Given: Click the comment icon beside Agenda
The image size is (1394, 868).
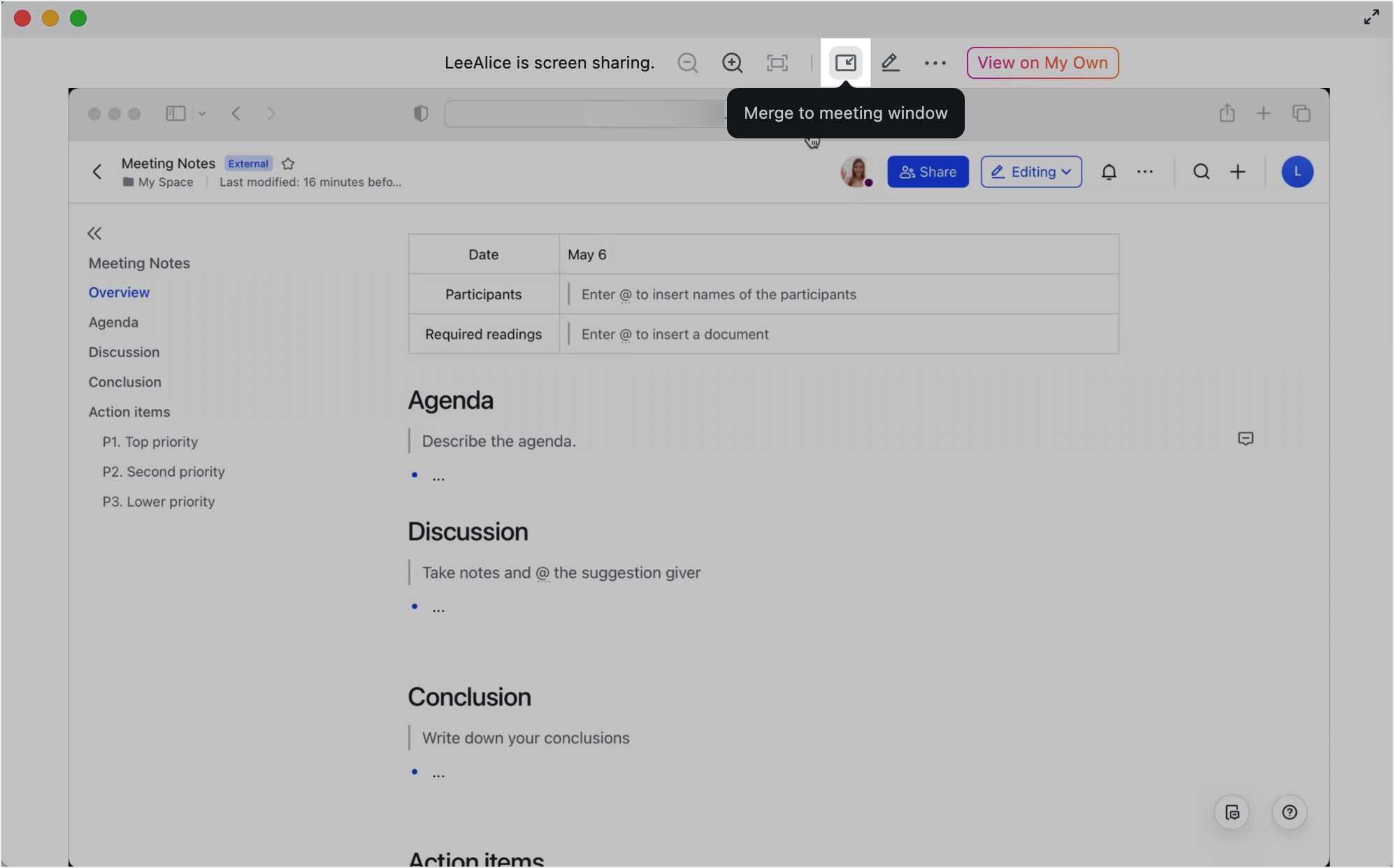Looking at the screenshot, I should point(1245,439).
